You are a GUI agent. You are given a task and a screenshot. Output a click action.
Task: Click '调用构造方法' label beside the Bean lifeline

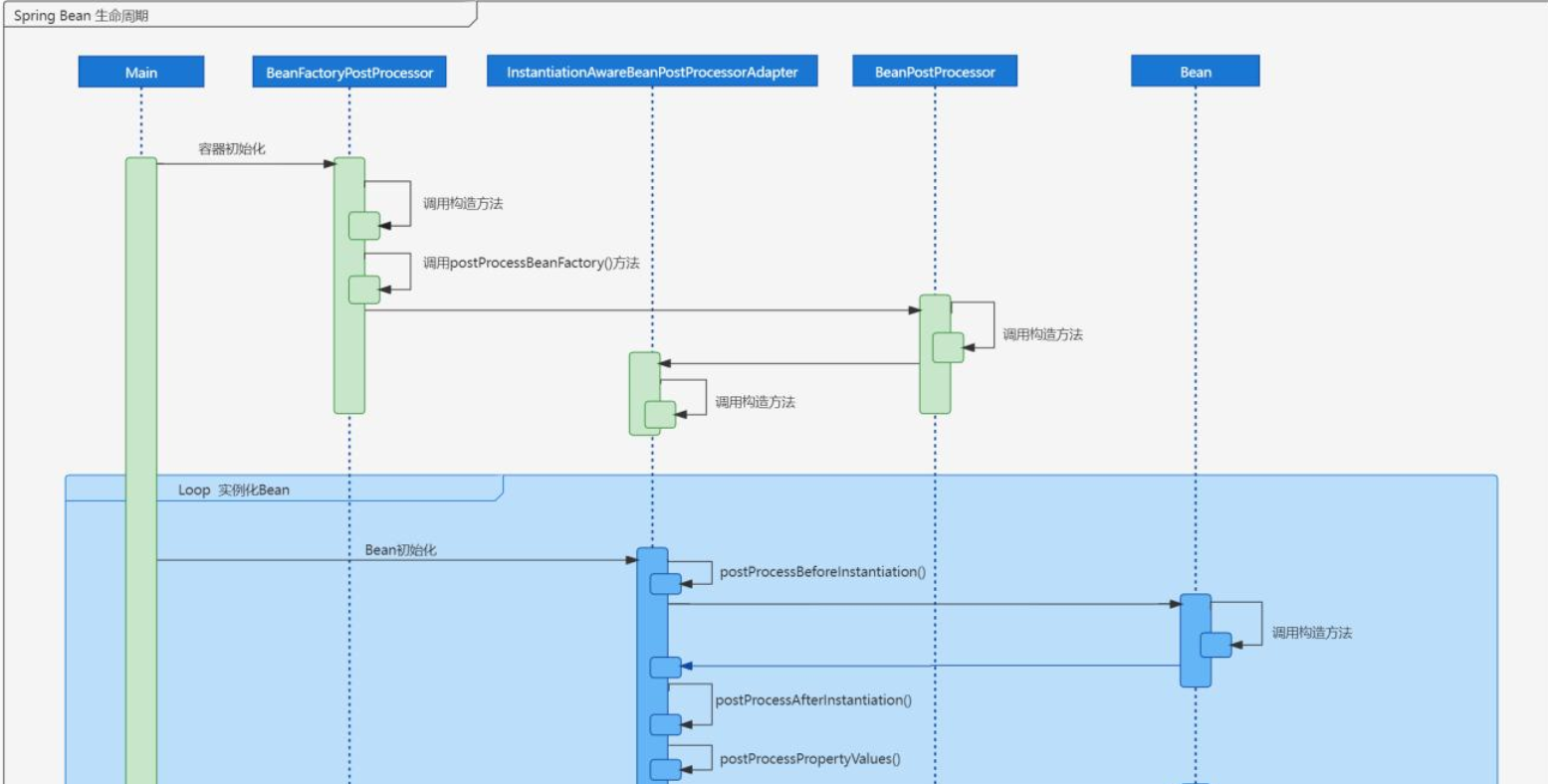1312,632
